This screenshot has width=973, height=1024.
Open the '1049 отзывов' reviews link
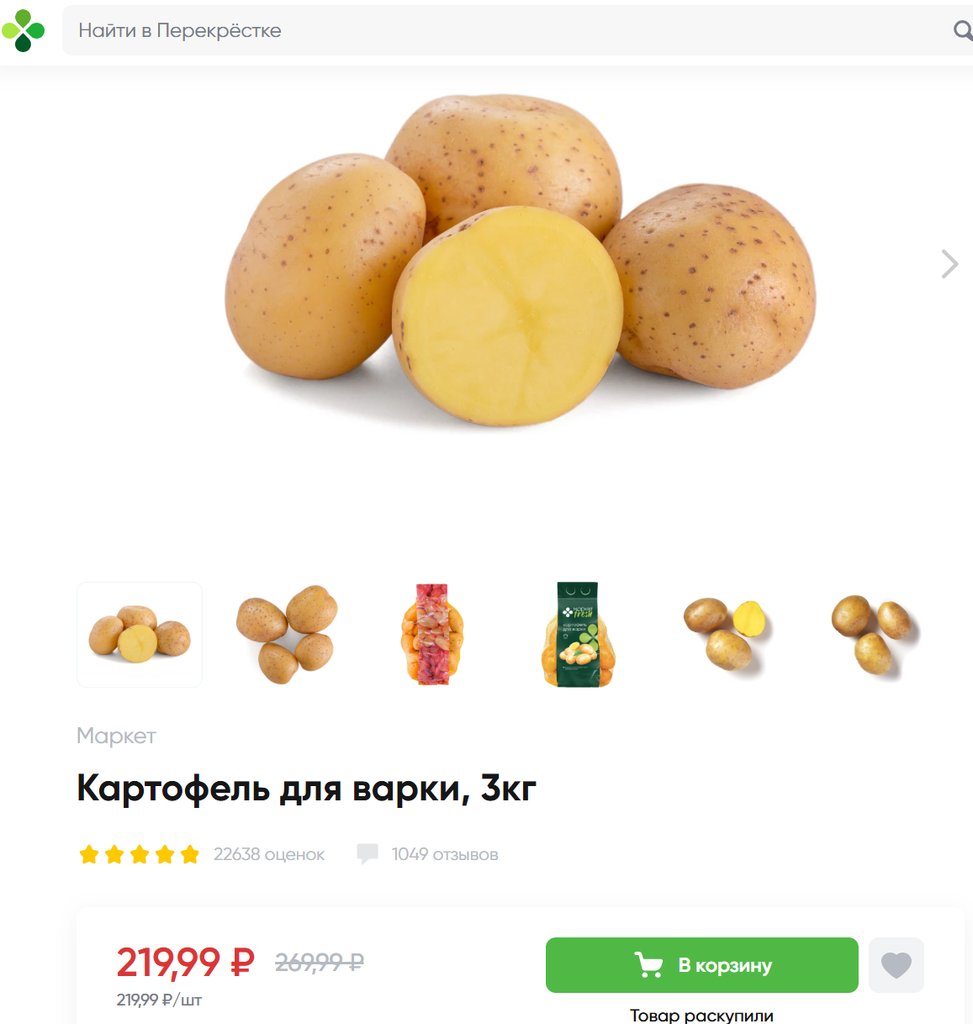445,854
